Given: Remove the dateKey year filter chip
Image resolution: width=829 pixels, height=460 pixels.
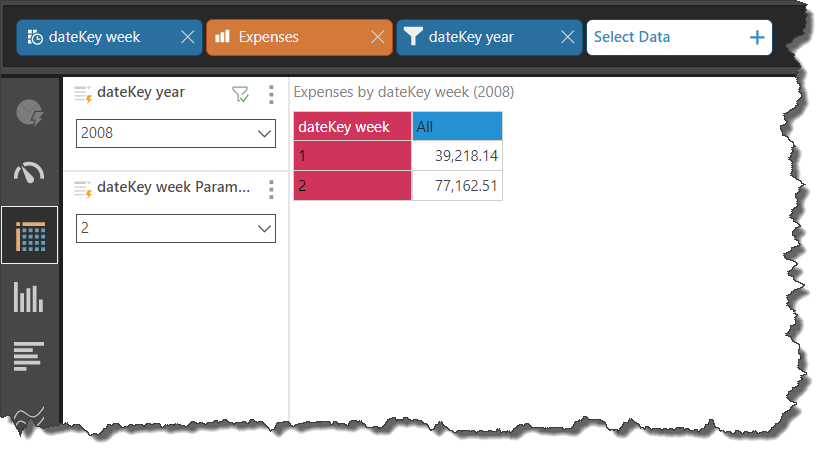Looking at the screenshot, I should [x=567, y=37].
